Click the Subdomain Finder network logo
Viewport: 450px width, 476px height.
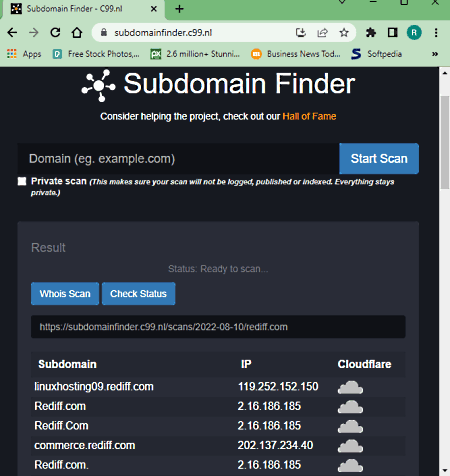click(99, 85)
